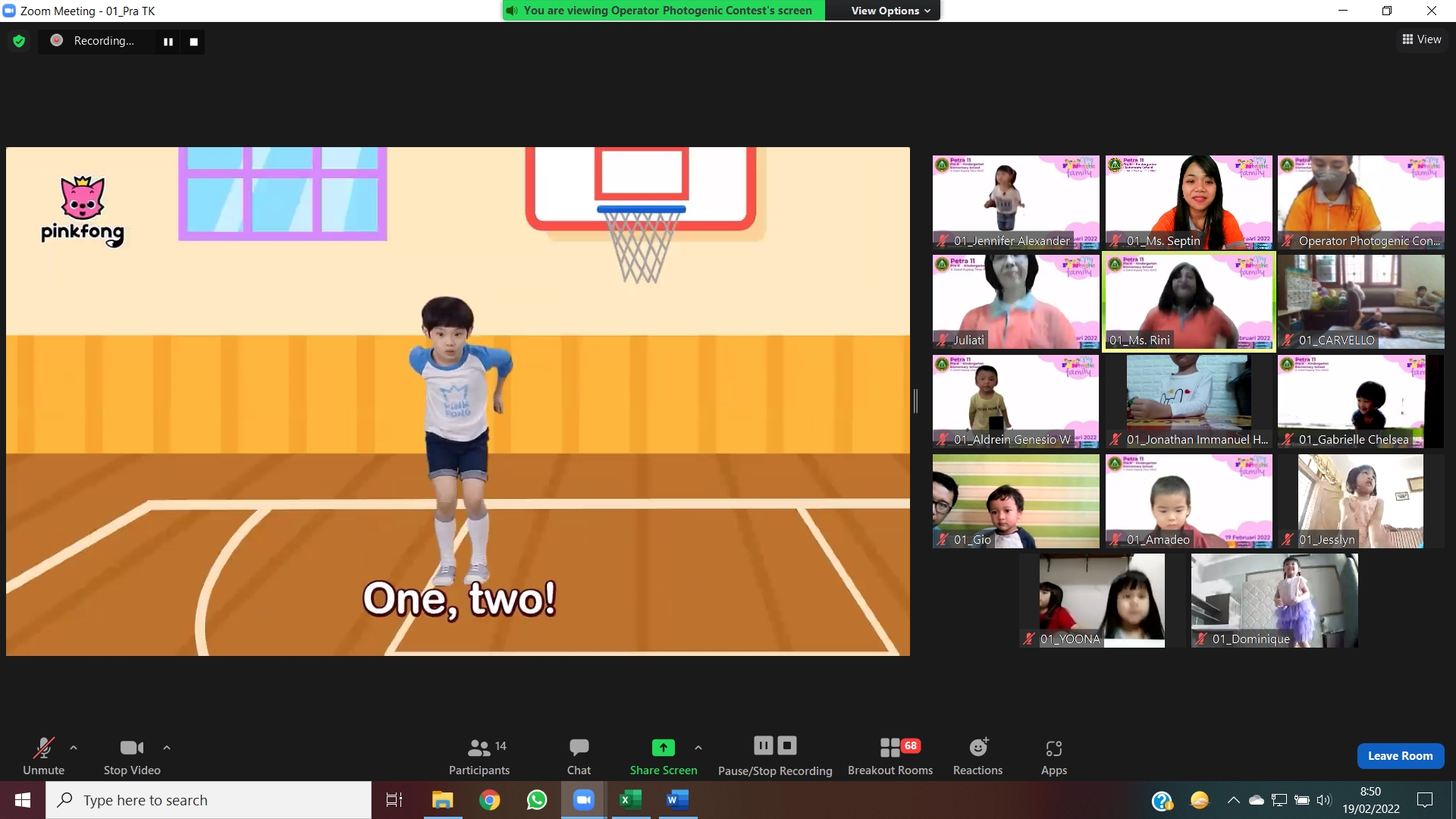The height and width of the screenshot is (819, 1456).
Task: Click Zoom window title bar icon
Action: point(10,11)
